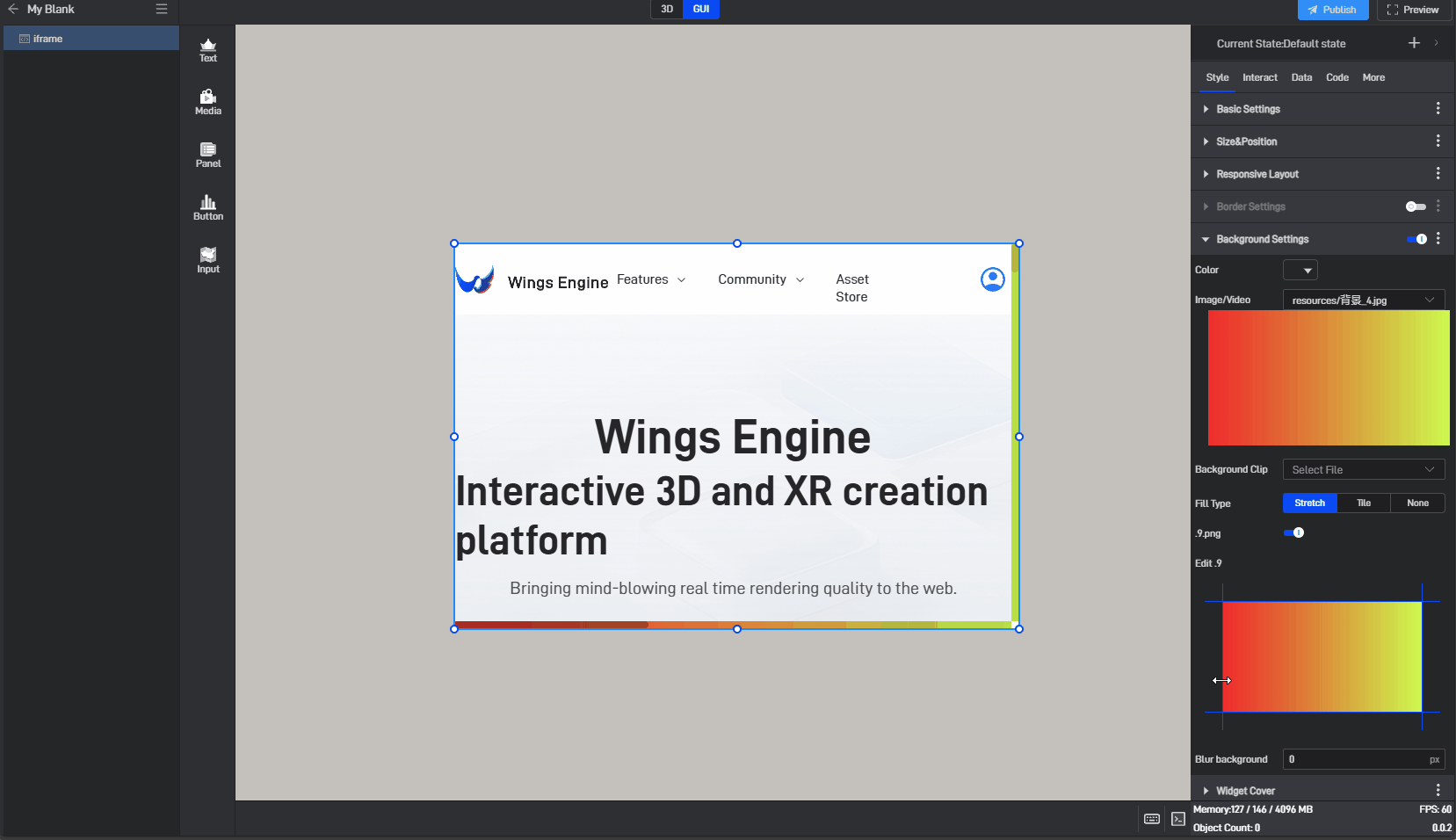Toggle the .9.png switch

point(1293,532)
